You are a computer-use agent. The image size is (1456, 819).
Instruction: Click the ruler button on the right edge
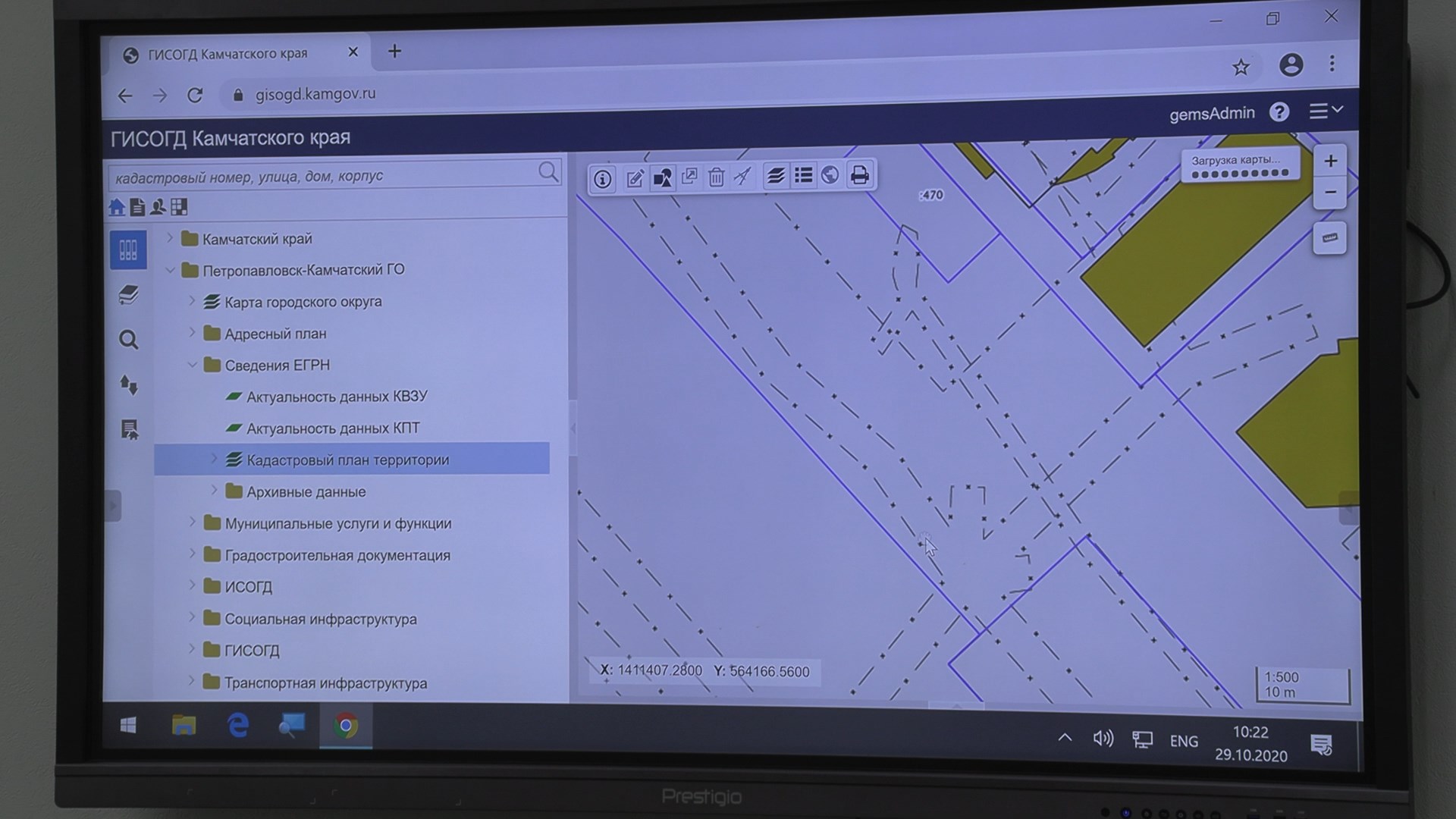(x=1329, y=238)
